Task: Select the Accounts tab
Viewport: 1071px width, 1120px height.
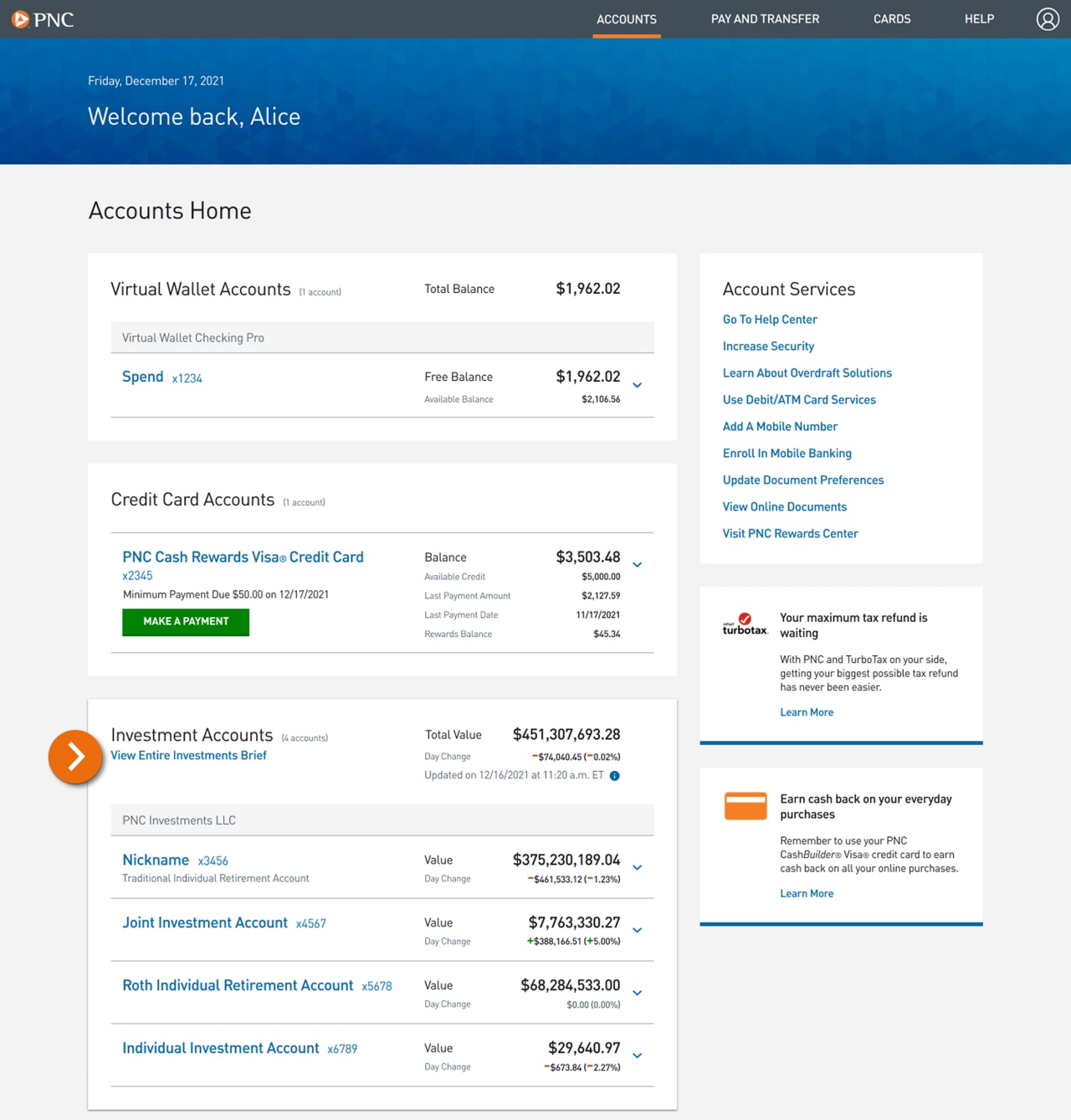Action: (x=626, y=18)
